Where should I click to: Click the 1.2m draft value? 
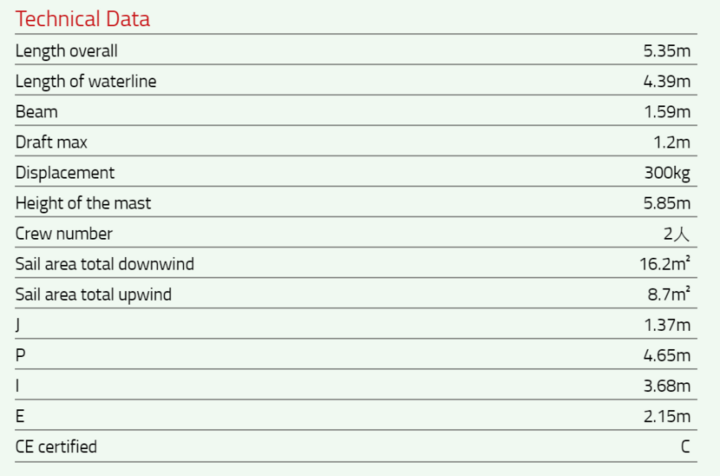pyautogui.click(x=671, y=142)
